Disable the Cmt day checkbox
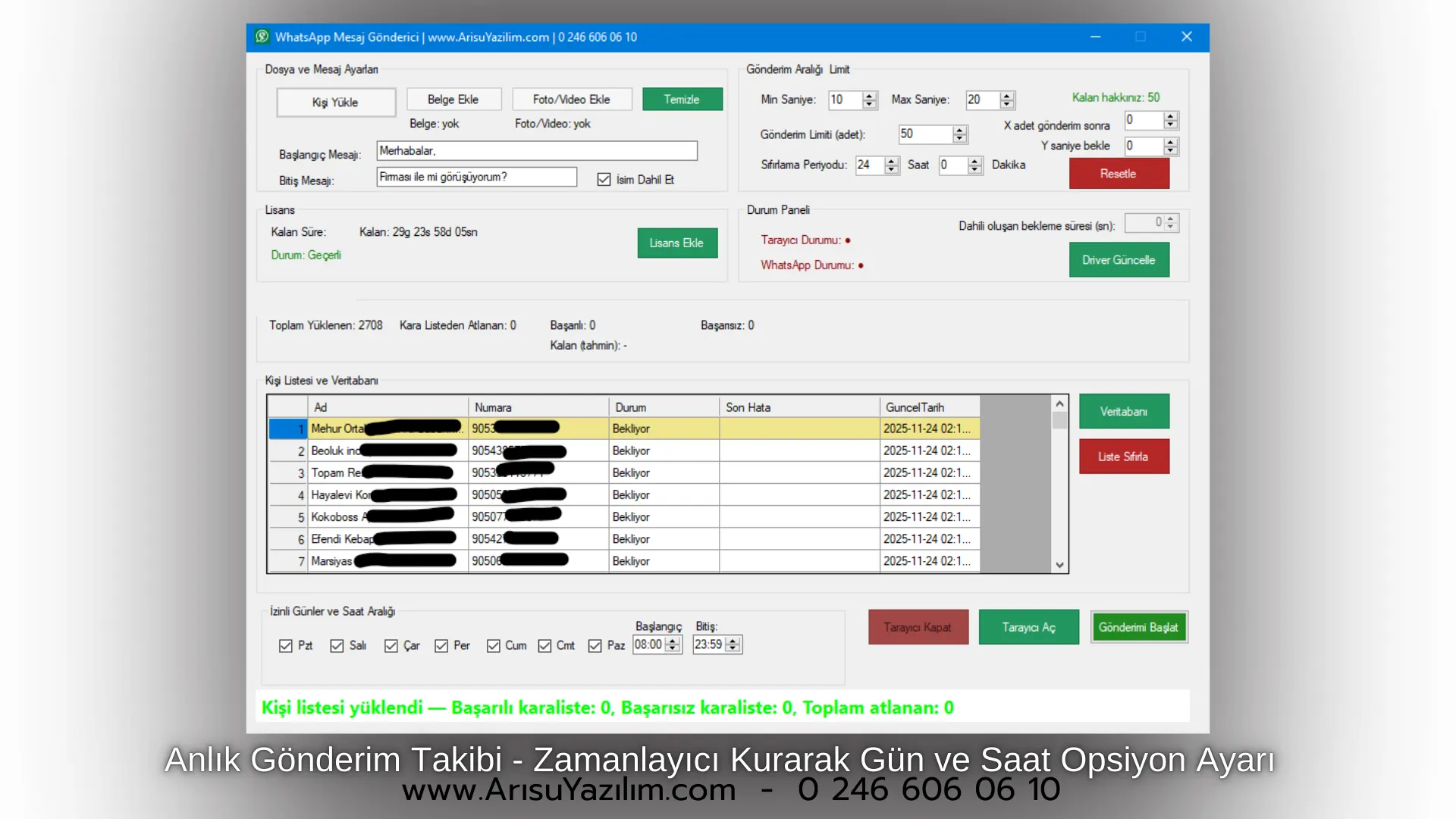The width and height of the screenshot is (1456, 819). coord(544,646)
